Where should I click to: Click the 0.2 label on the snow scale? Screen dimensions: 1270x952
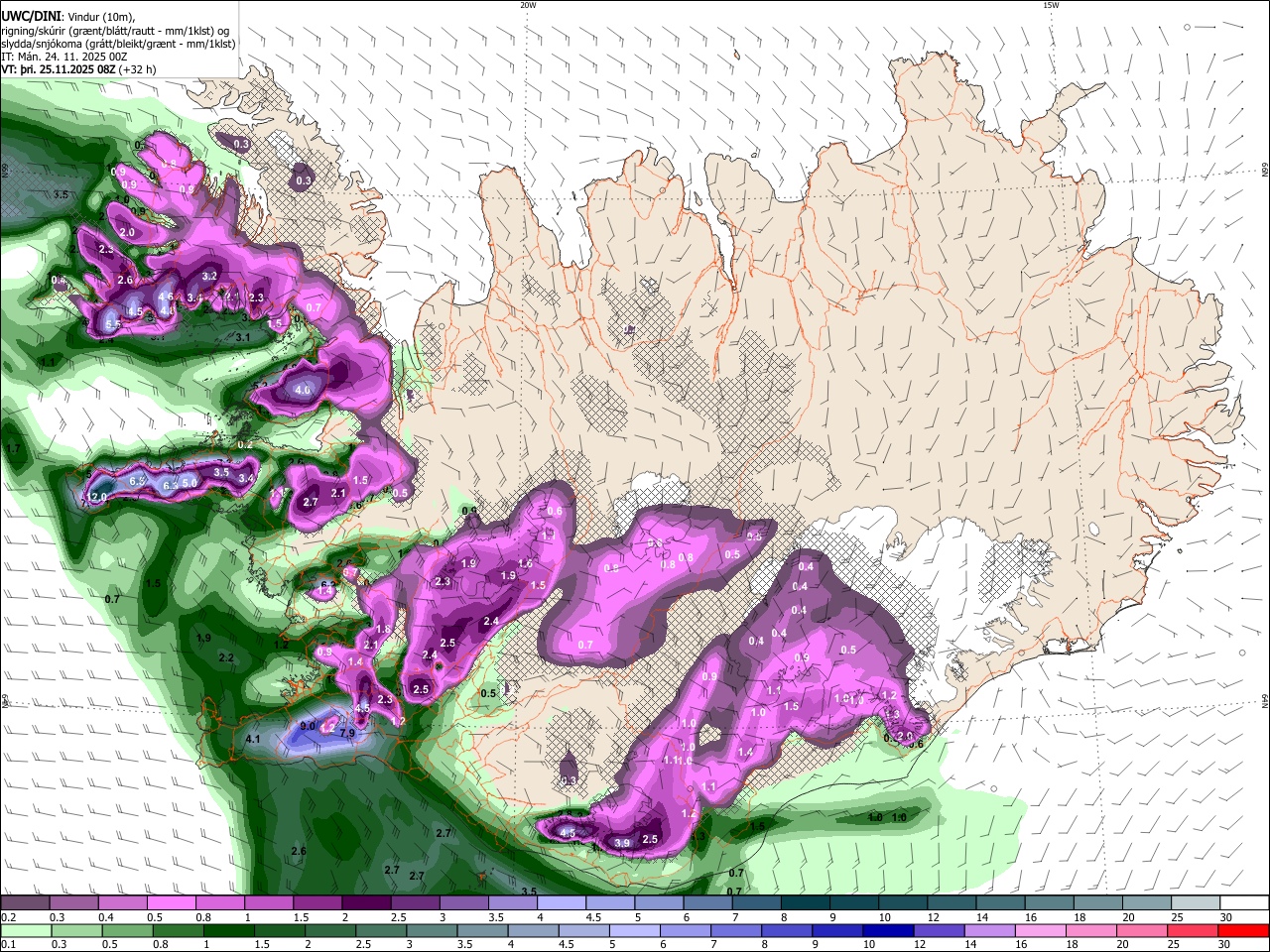pyautogui.click(x=9, y=917)
